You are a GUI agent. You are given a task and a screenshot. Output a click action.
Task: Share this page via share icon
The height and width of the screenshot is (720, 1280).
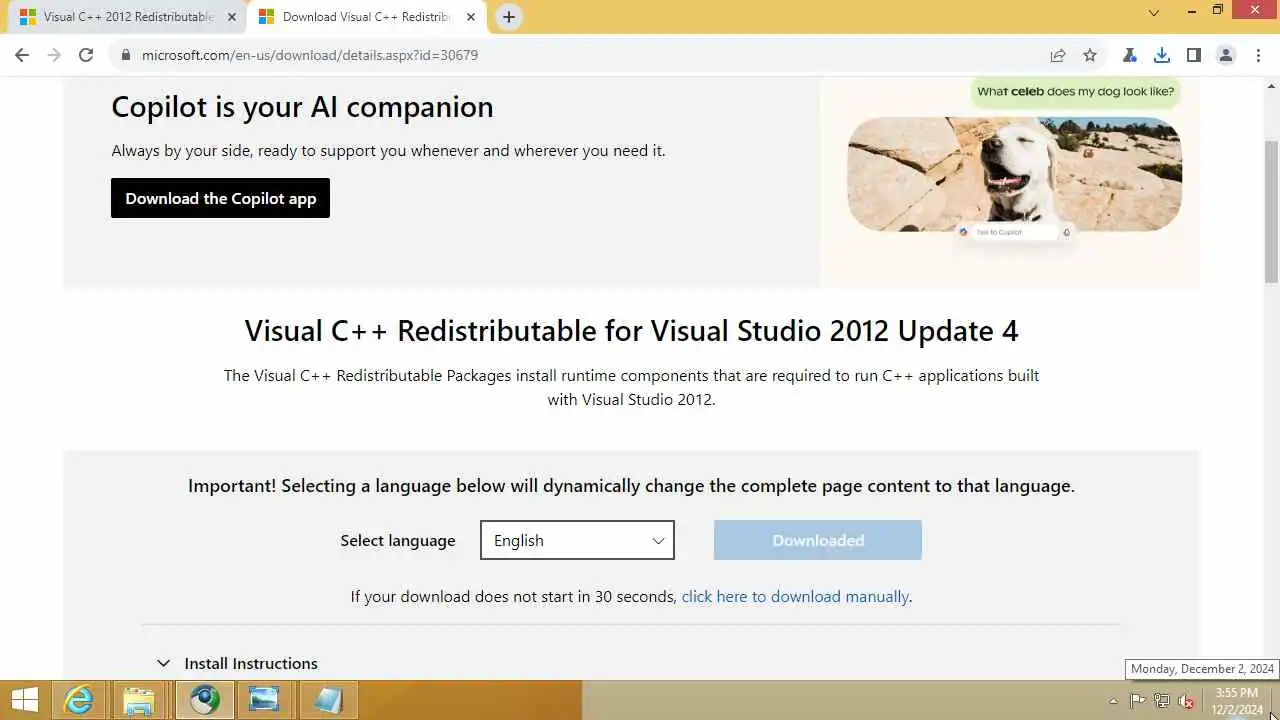[x=1057, y=55]
